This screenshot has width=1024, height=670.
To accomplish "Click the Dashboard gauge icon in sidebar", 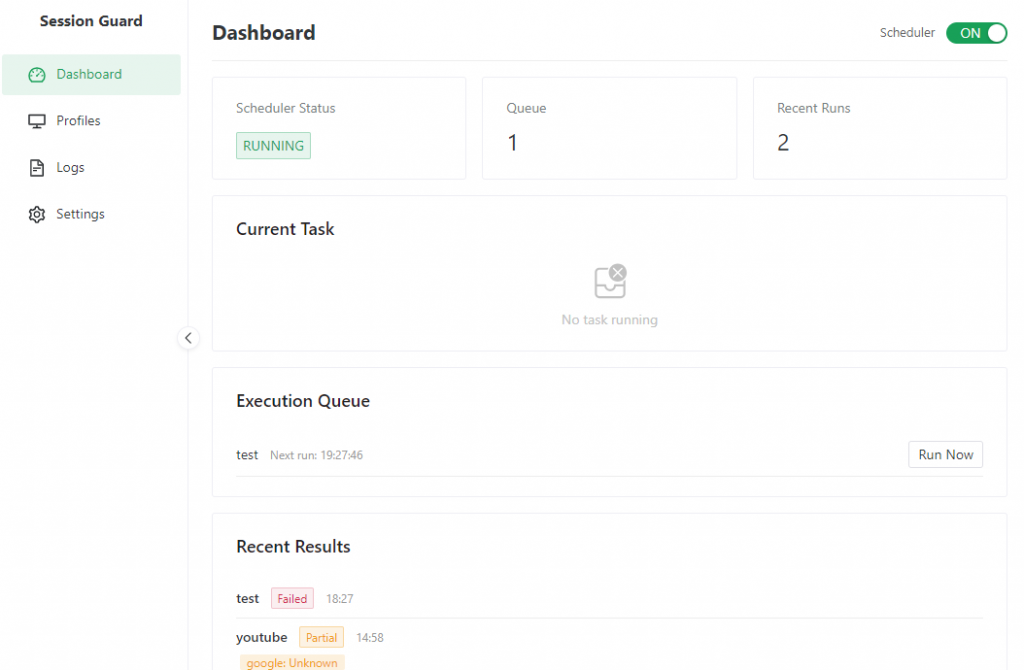I will click(37, 75).
